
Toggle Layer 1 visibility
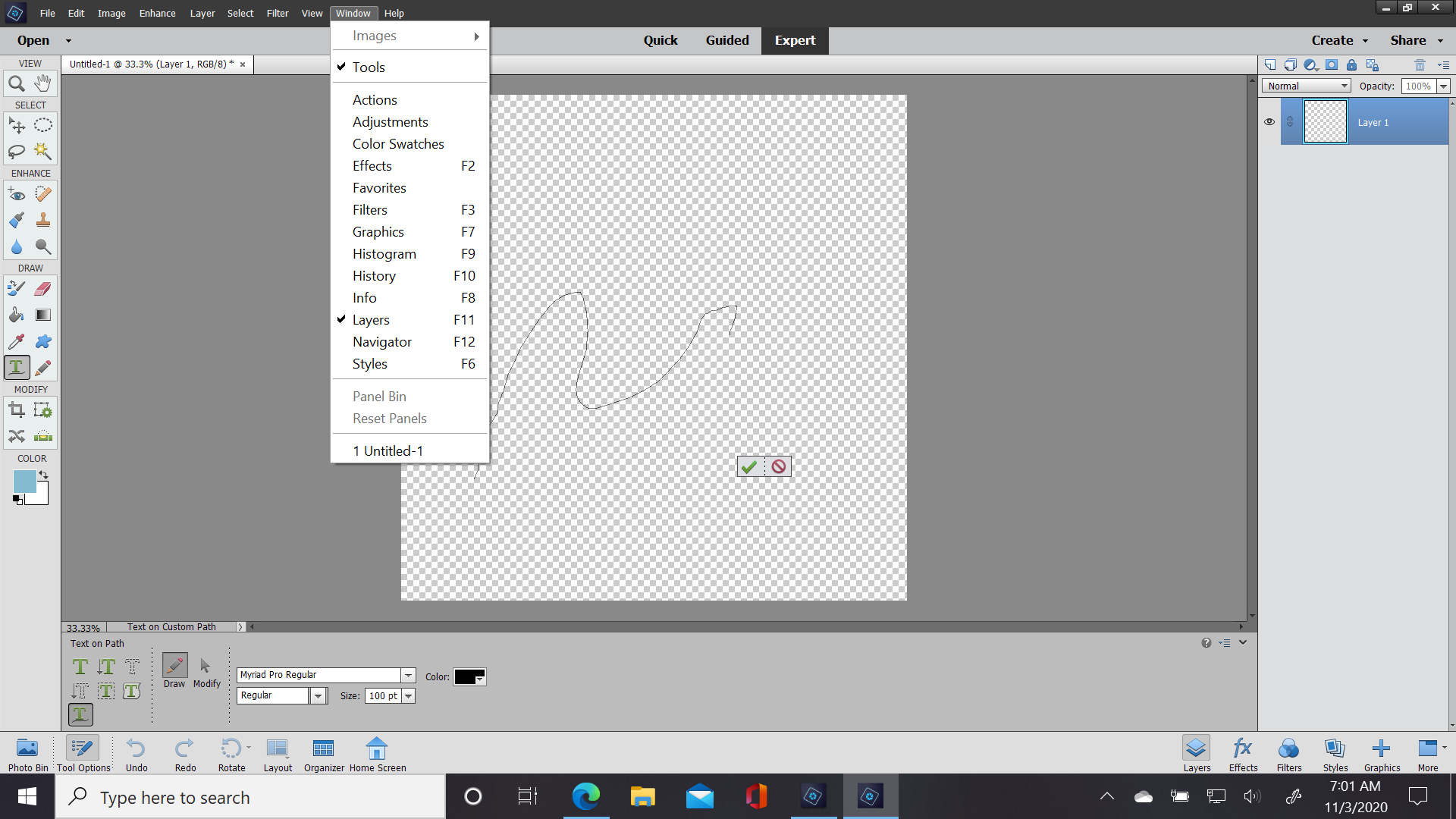coord(1269,121)
